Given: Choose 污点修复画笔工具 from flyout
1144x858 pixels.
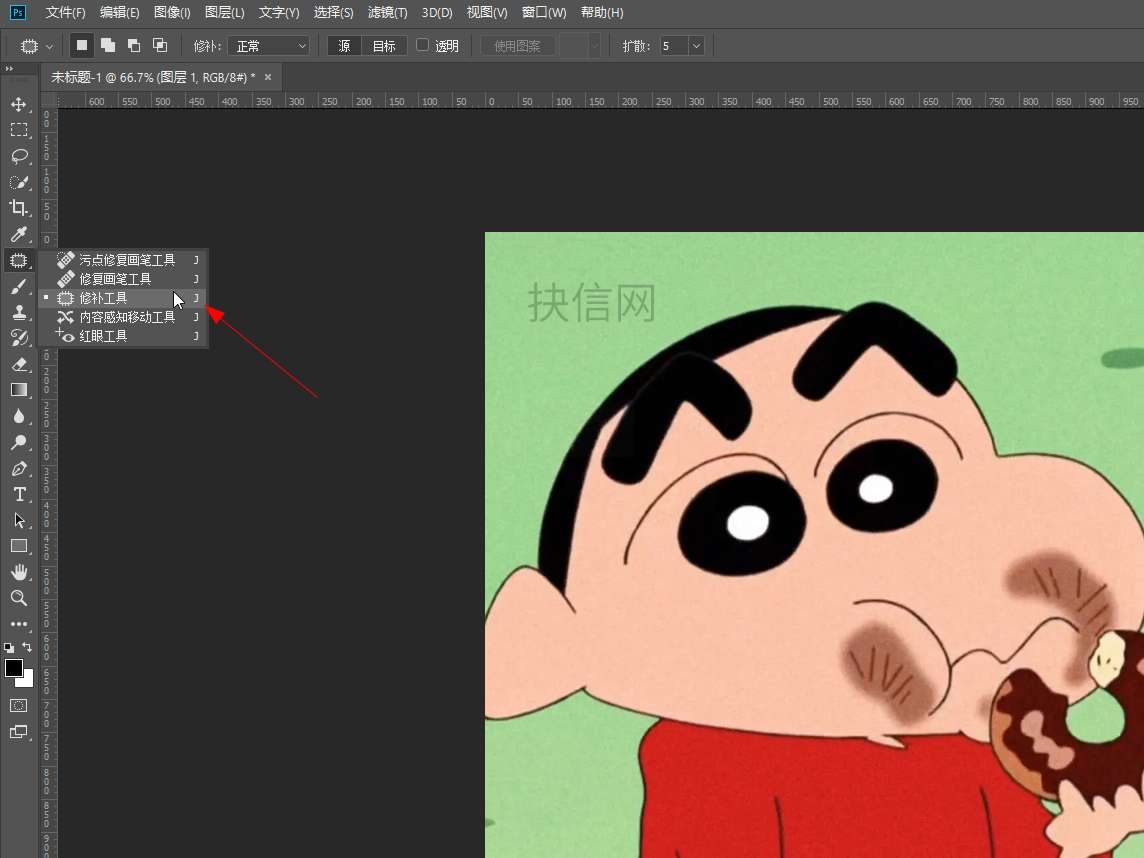Looking at the screenshot, I should point(123,260).
